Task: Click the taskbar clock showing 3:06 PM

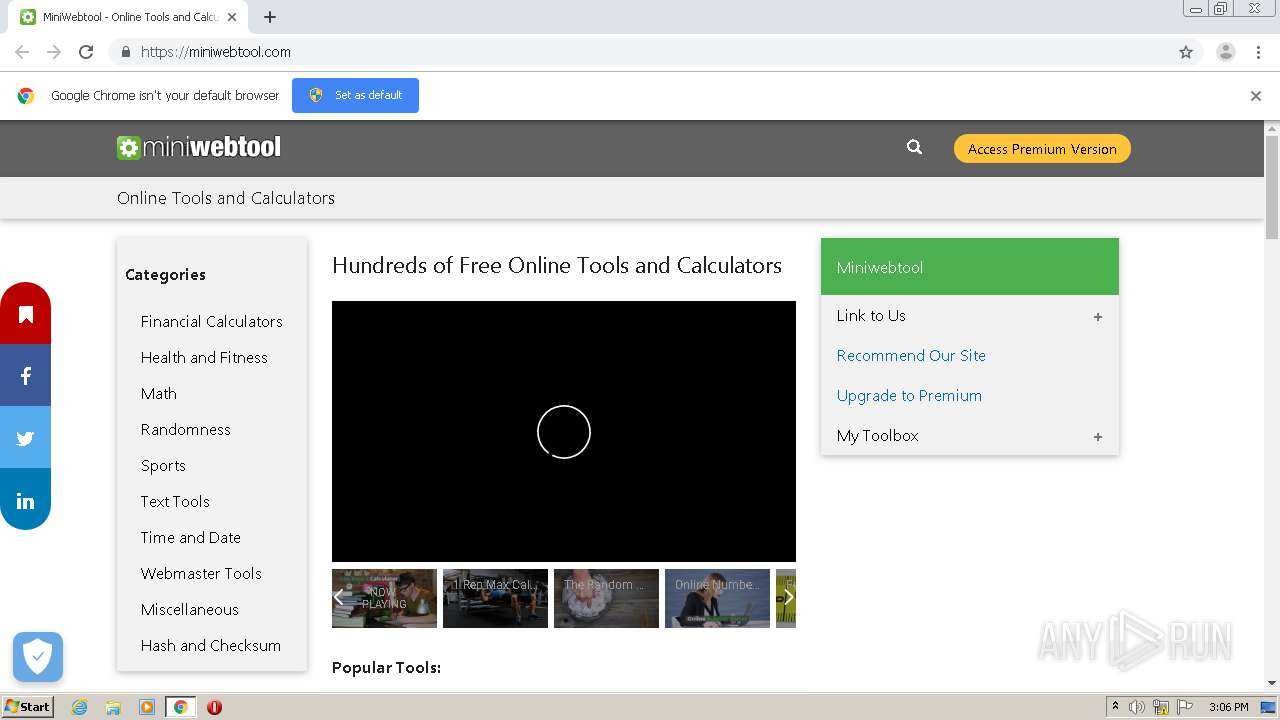Action: [x=1228, y=707]
